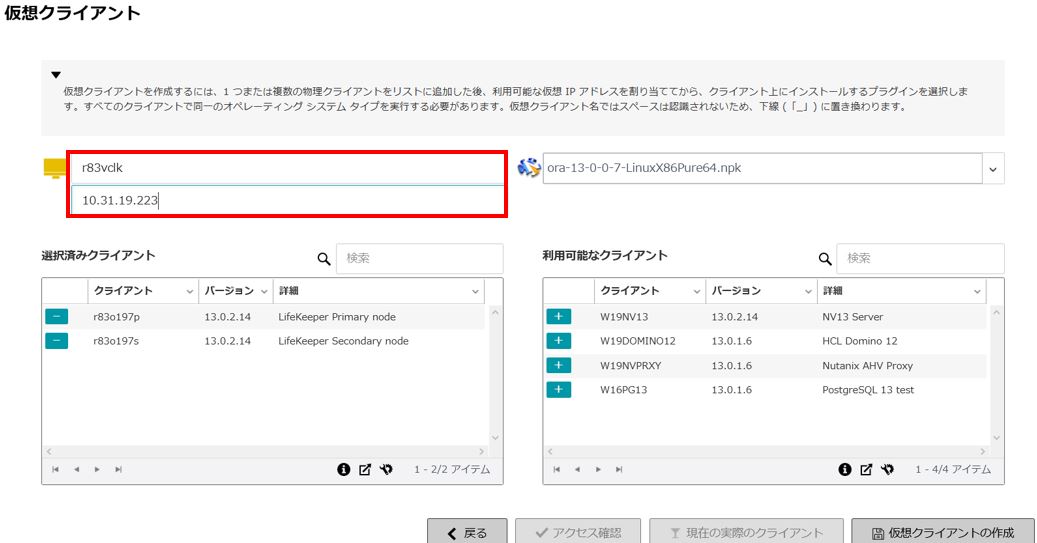Viewport: 1037px width, 543px height.
Task: Open the クライアント column menu in selected clients
Action: coord(190,291)
